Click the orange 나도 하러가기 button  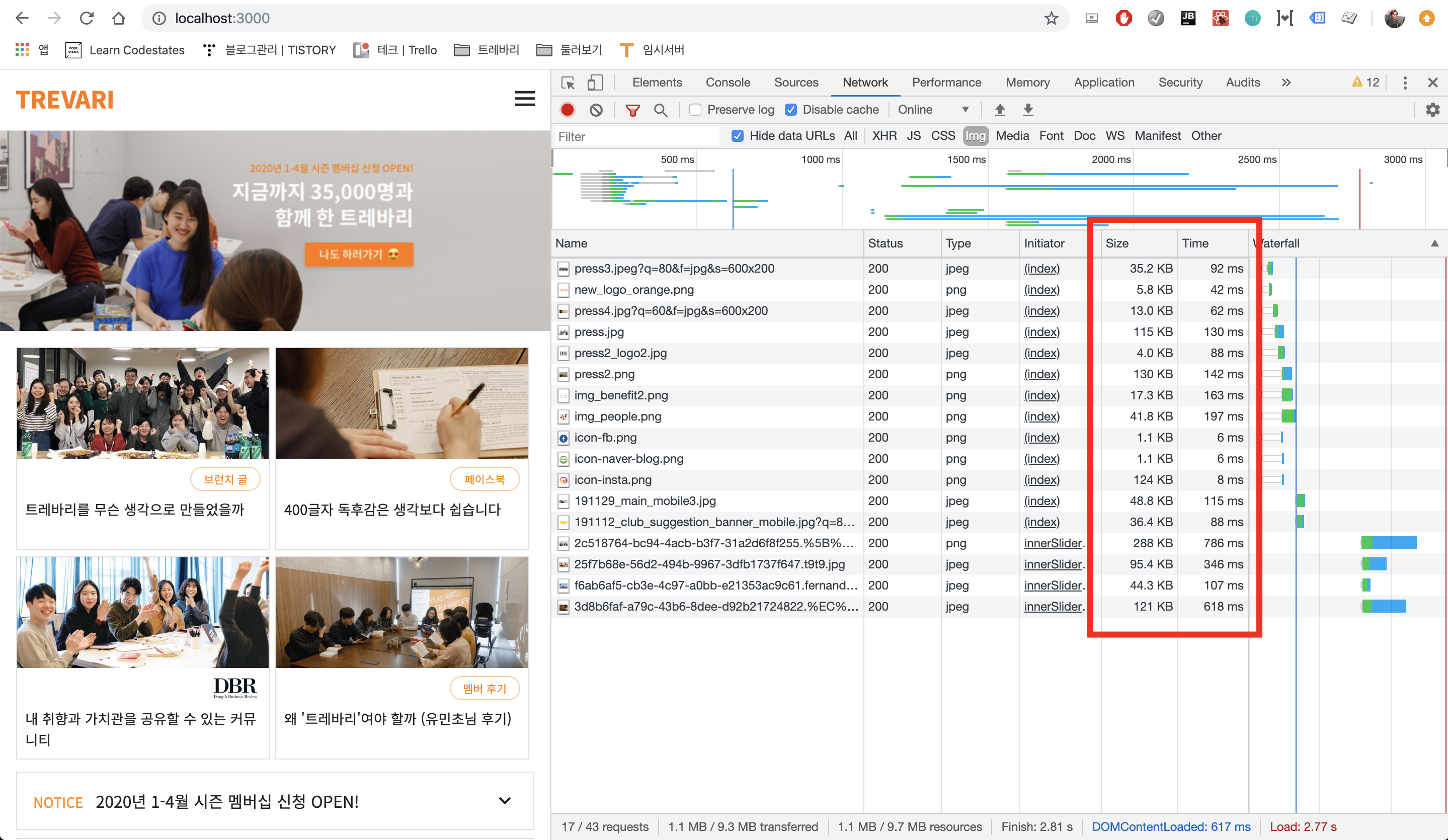coord(359,254)
